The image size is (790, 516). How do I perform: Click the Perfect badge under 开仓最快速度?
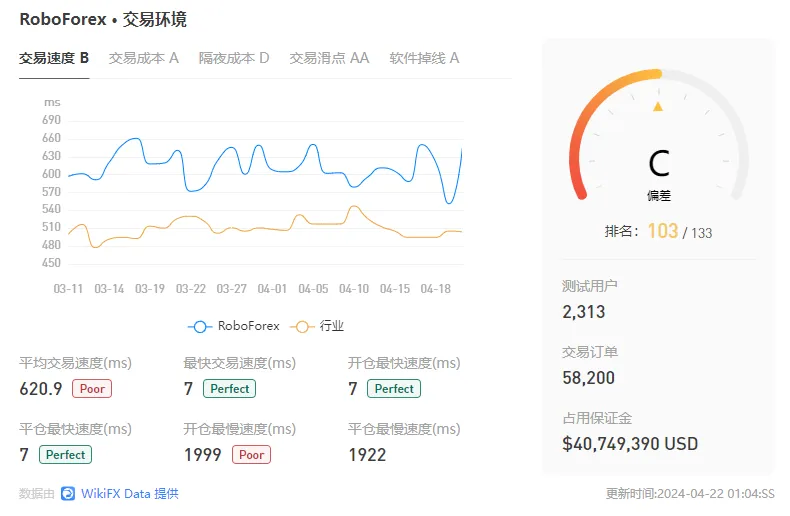point(394,389)
